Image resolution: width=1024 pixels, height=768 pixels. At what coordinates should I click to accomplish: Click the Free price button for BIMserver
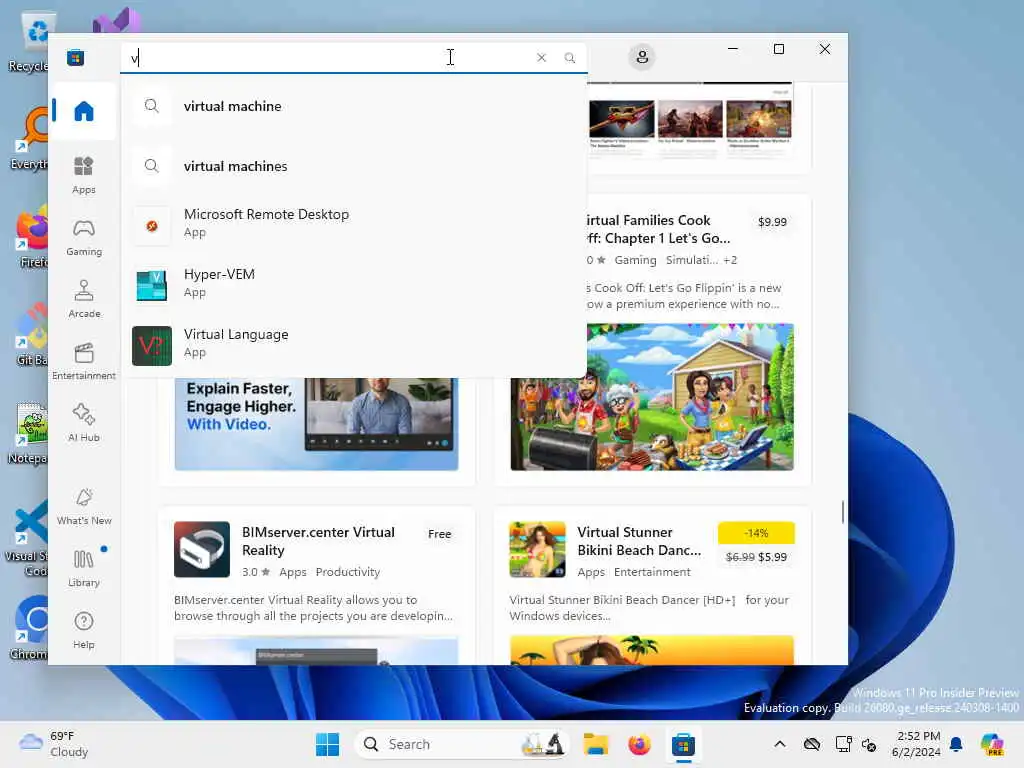click(440, 534)
